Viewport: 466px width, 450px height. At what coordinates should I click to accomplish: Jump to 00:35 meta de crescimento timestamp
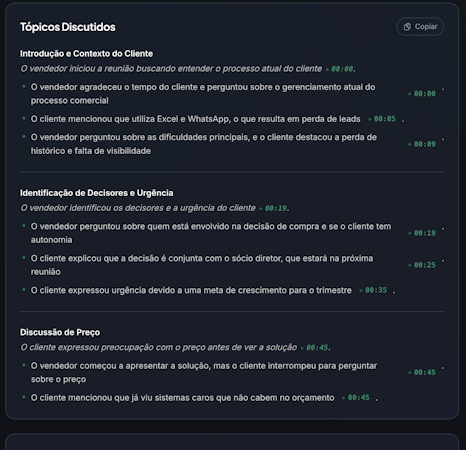point(373,290)
